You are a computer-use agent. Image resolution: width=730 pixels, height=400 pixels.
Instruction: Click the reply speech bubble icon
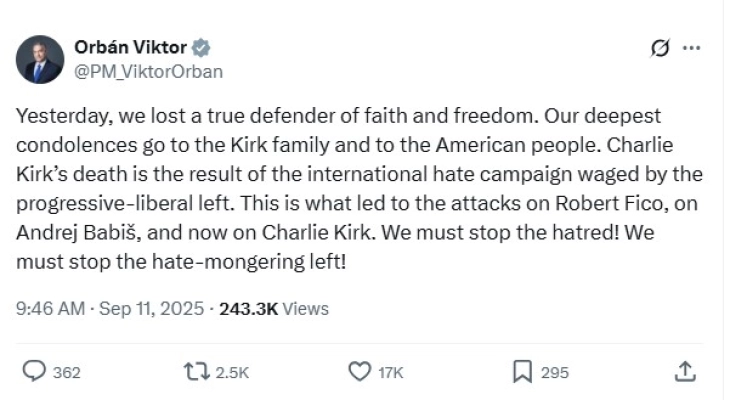[x=34, y=372]
